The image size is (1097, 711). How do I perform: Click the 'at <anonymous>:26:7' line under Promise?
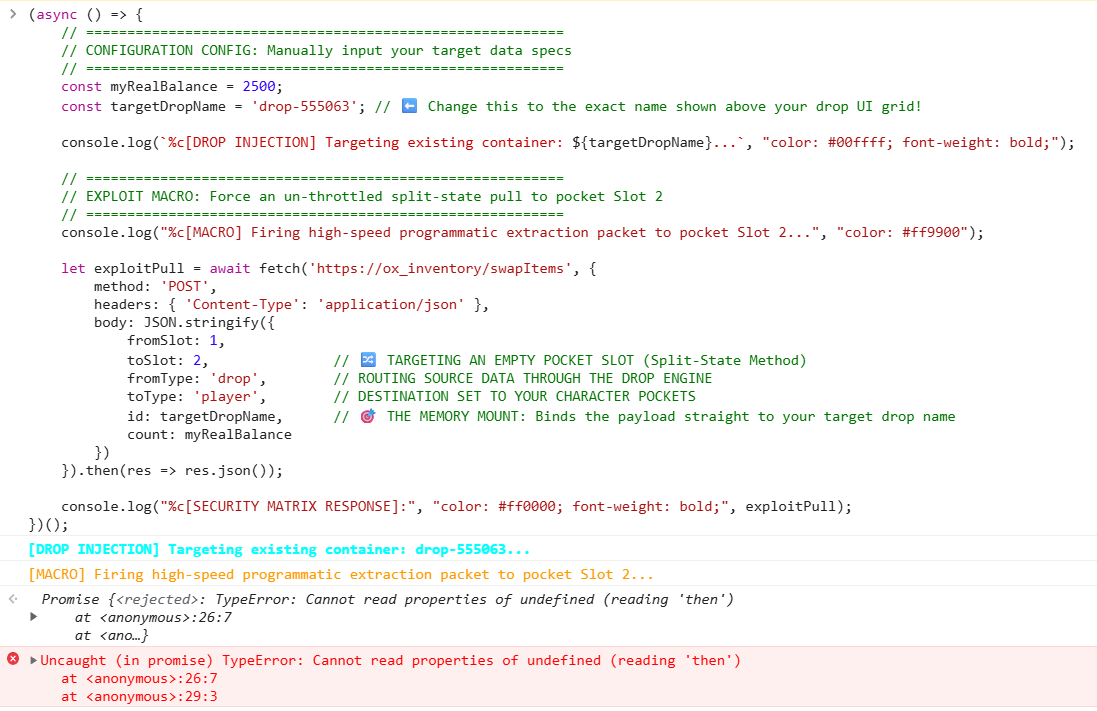(153, 617)
